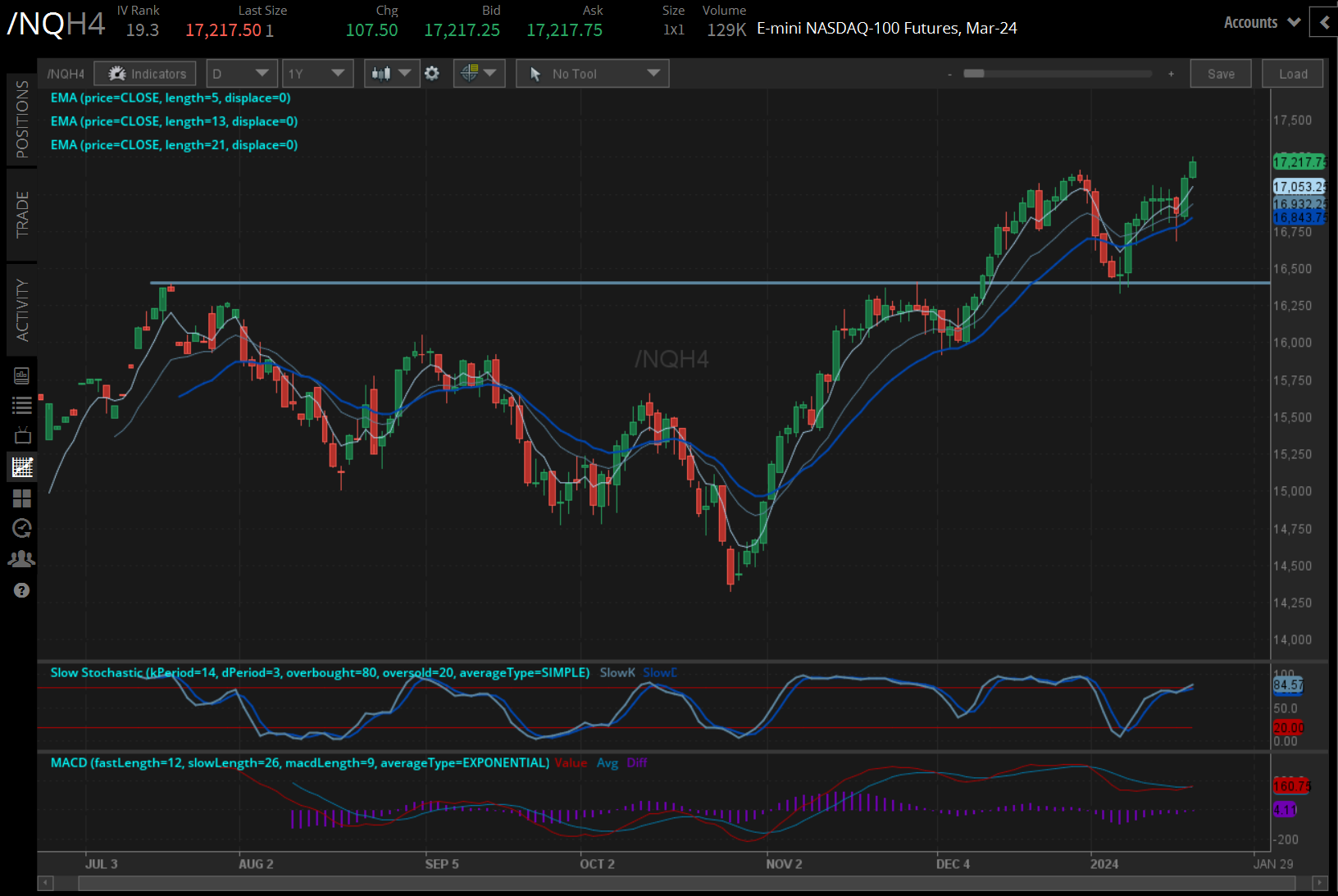
Task: Click the 17,053.25 EMA price axis tag
Action: pos(1299,187)
